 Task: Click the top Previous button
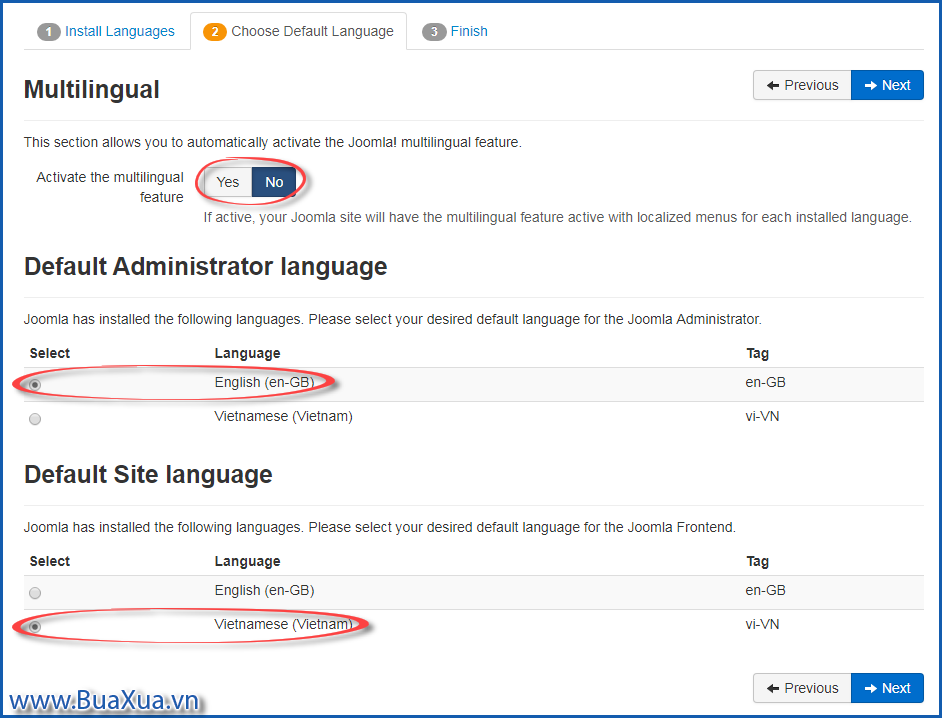(x=802, y=85)
